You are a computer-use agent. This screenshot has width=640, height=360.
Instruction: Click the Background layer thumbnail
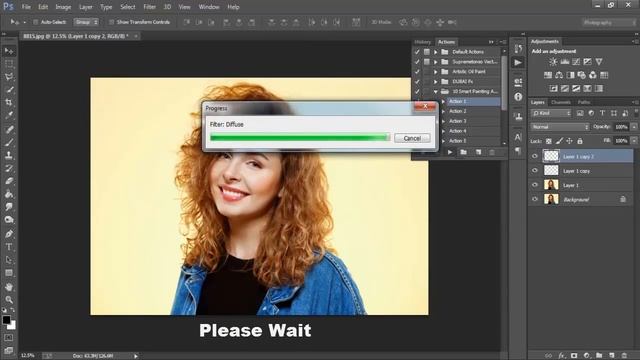click(x=551, y=199)
